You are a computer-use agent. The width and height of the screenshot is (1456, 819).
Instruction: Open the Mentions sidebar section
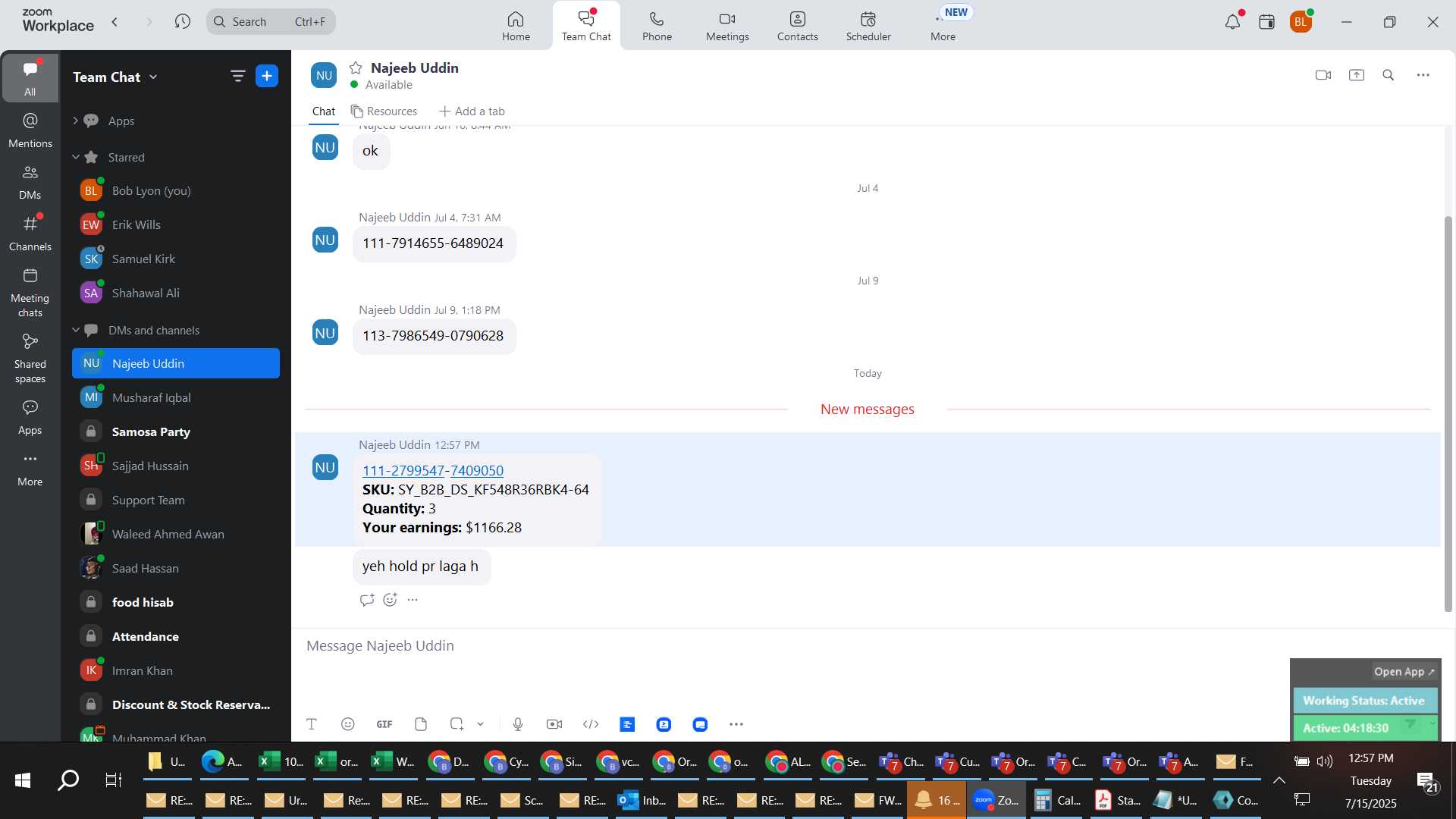(30, 130)
